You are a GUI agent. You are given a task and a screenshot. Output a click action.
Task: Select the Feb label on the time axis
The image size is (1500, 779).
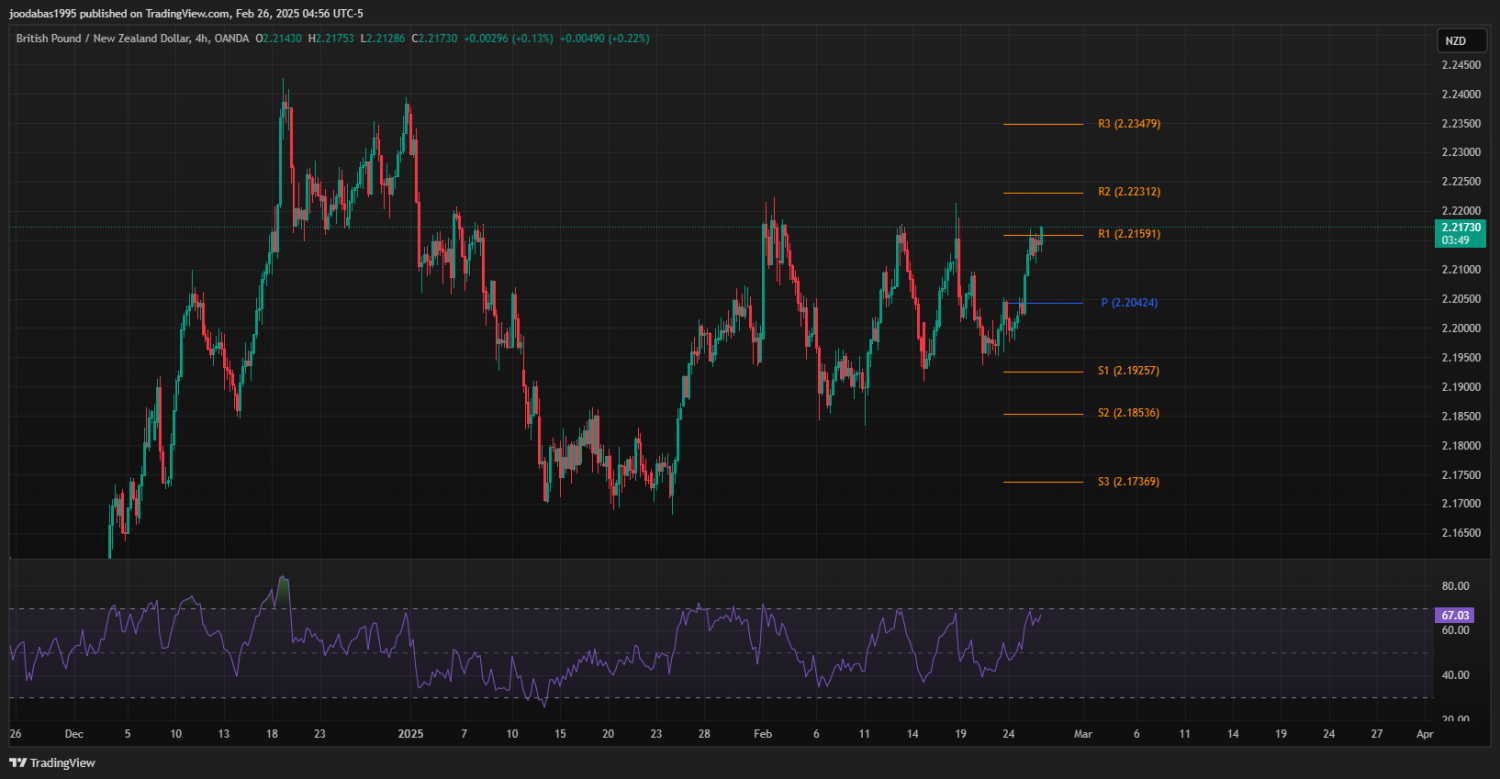763,733
